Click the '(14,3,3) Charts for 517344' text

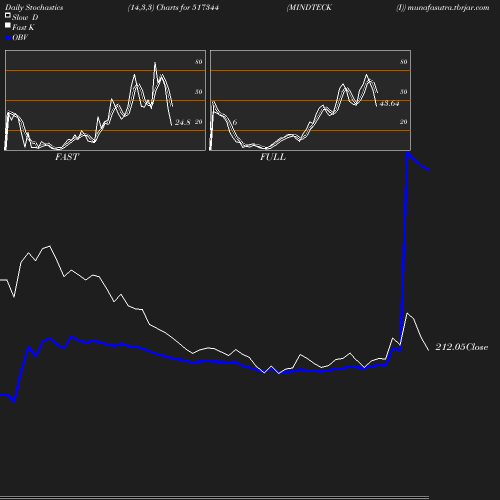point(173,8)
